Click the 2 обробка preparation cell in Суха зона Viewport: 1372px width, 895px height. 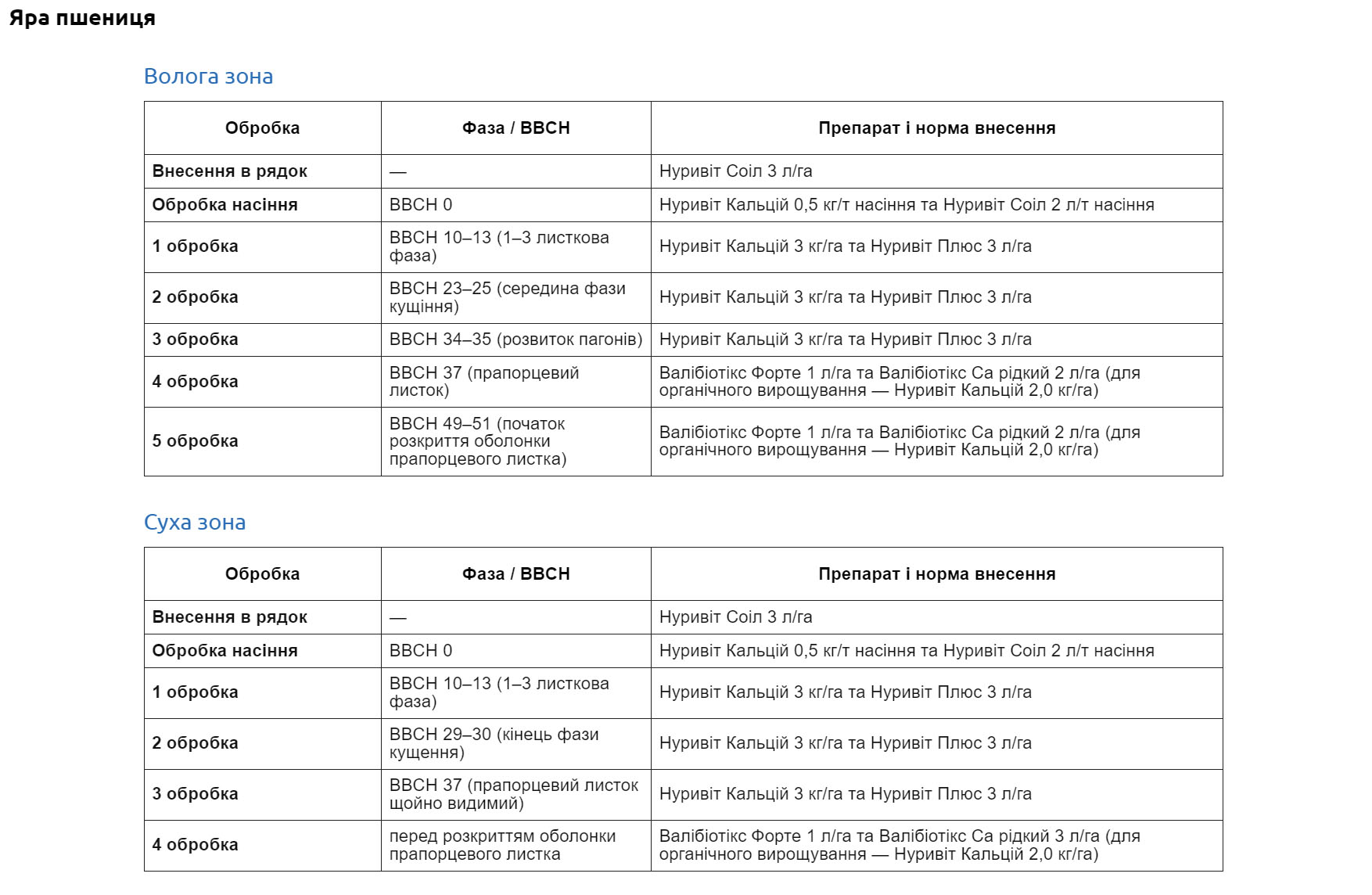click(937, 744)
